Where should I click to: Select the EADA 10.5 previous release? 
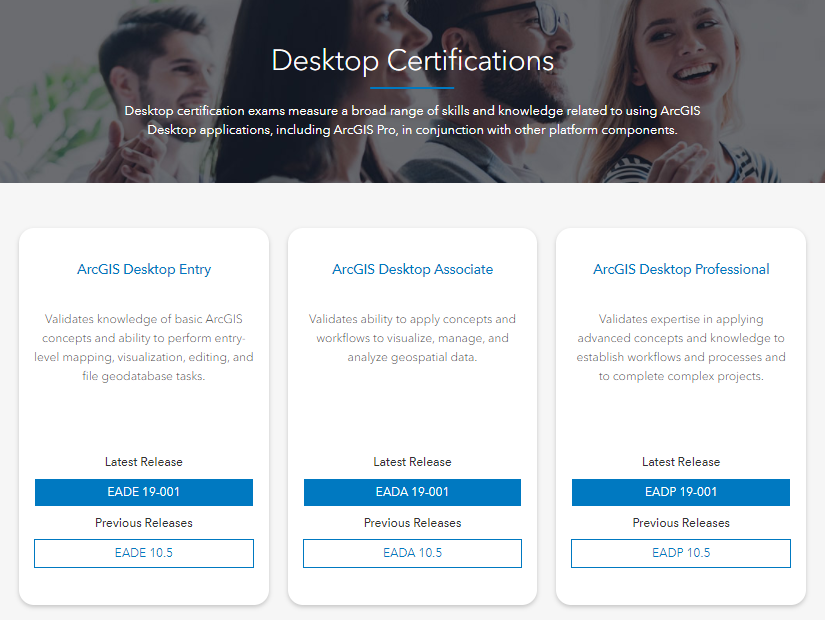pyautogui.click(x=412, y=553)
